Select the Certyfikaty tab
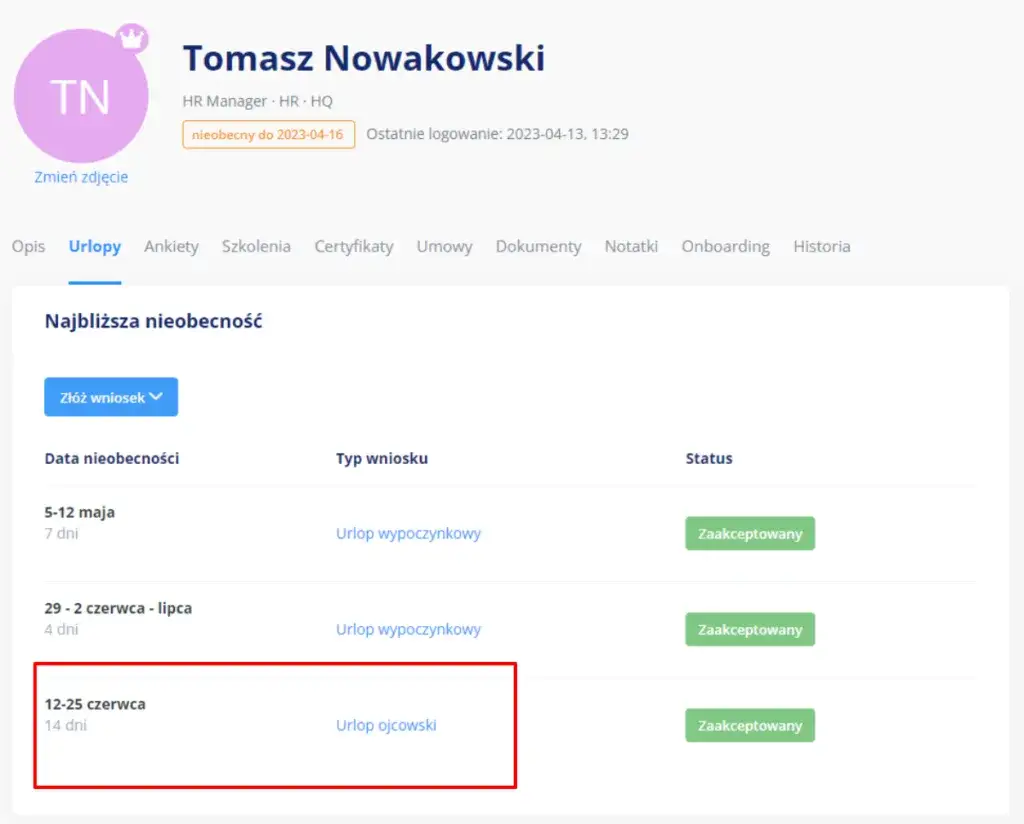Viewport: 1024px width, 824px height. pos(353,246)
